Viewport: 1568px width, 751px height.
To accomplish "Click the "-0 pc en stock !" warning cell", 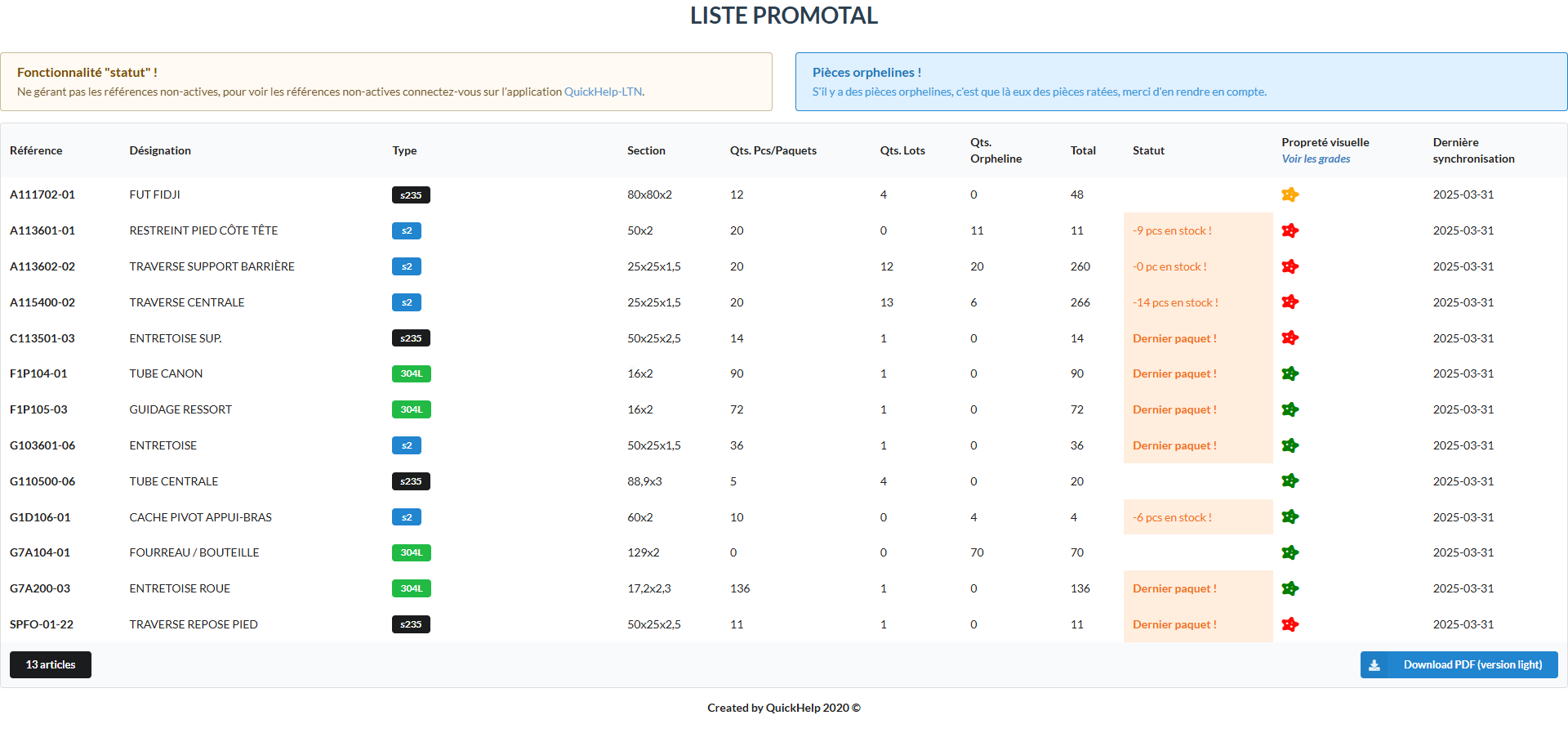I will tap(1169, 266).
